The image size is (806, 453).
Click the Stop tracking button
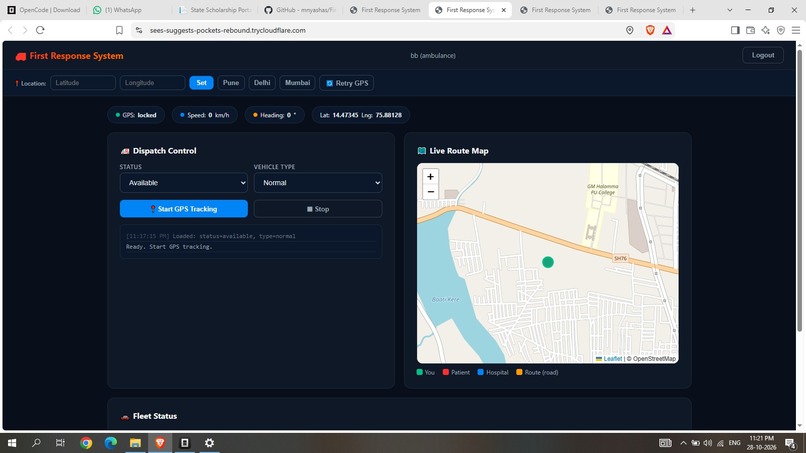(x=318, y=209)
